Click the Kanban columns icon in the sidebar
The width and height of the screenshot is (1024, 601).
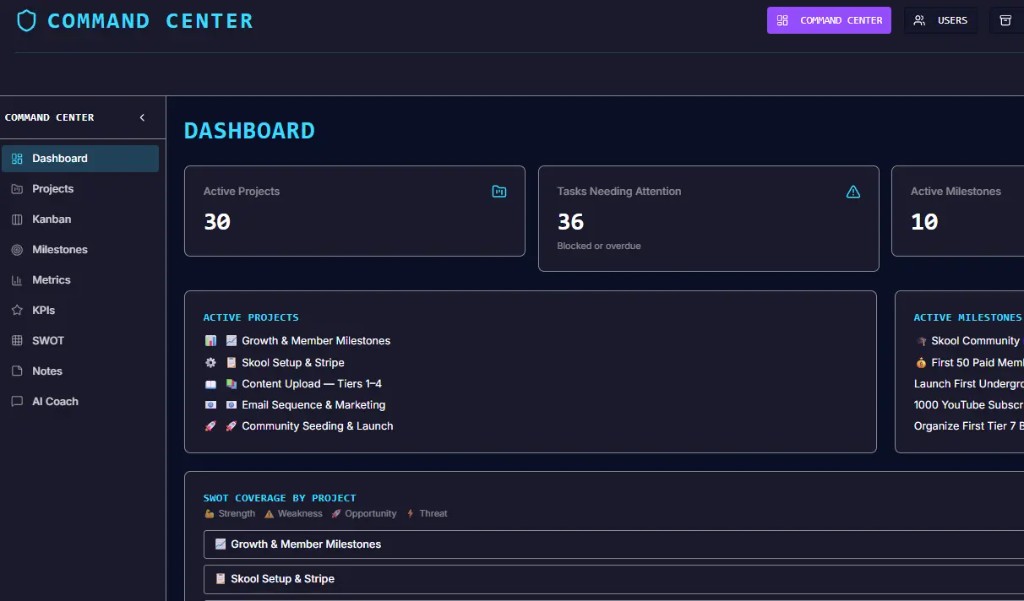tap(16, 219)
